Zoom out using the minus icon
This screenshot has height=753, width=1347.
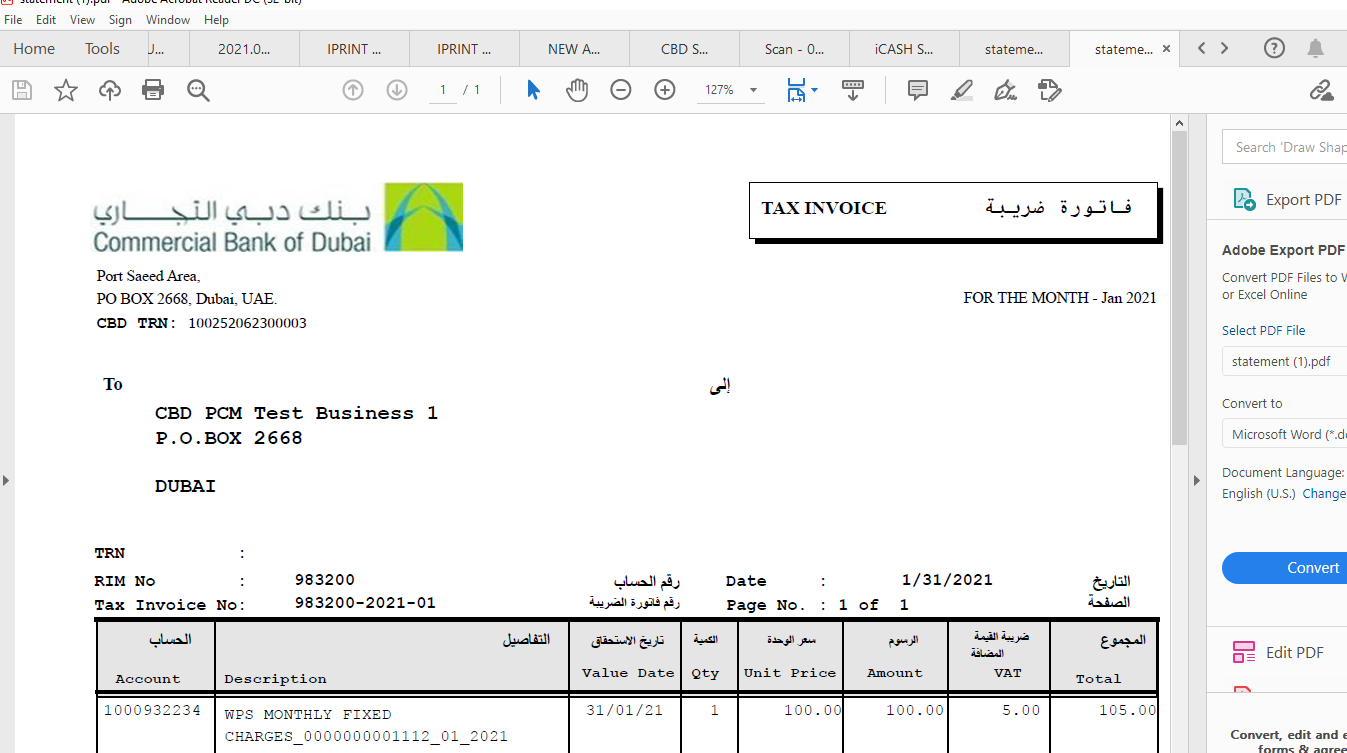tap(621, 90)
